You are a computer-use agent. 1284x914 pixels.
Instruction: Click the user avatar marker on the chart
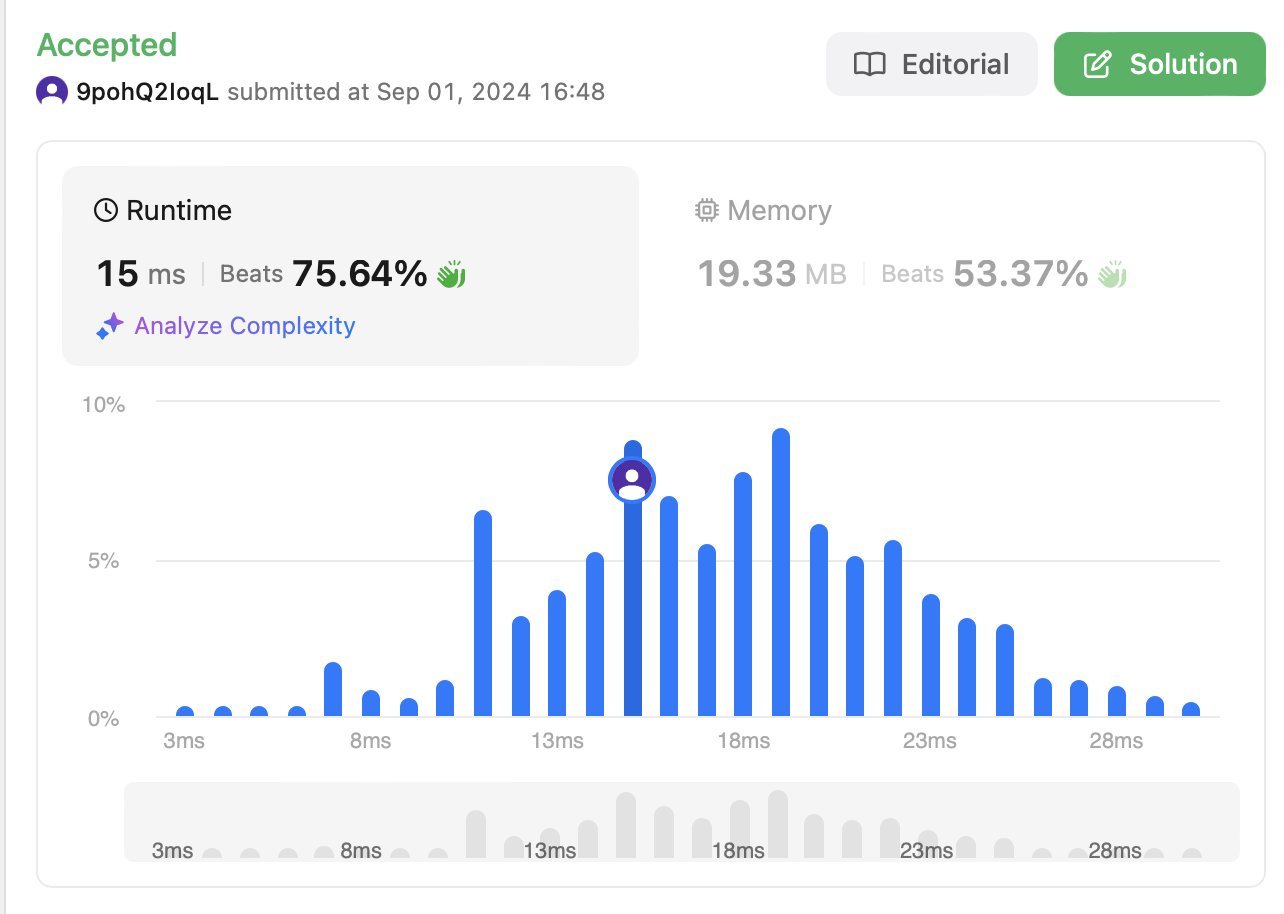[x=632, y=480]
